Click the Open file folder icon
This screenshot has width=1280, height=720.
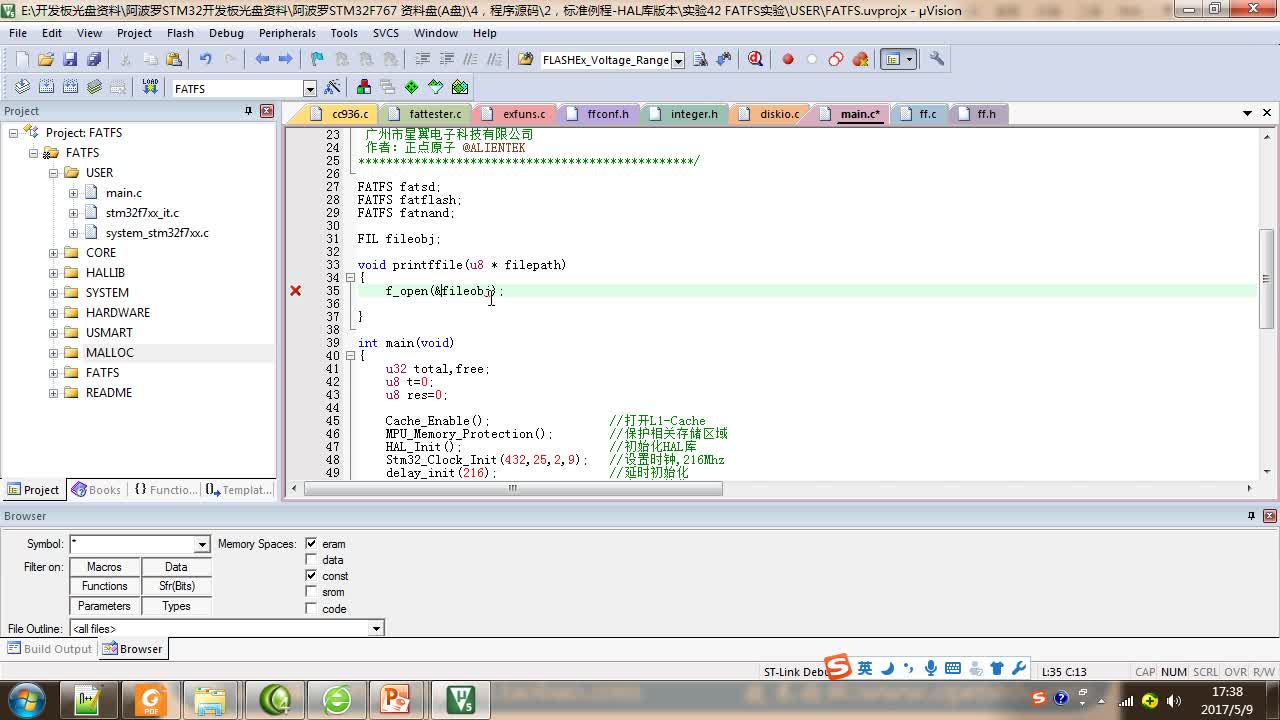(x=45, y=59)
